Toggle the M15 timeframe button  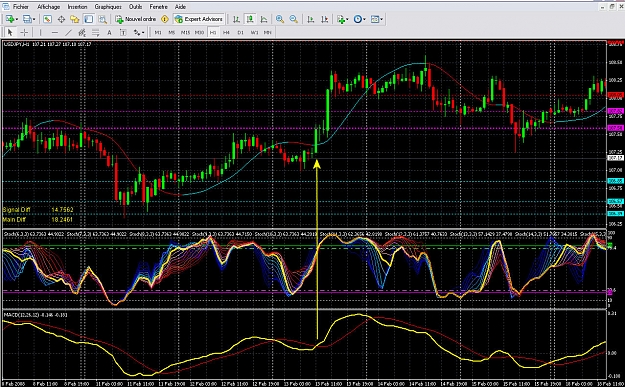[x=185, y=32]
